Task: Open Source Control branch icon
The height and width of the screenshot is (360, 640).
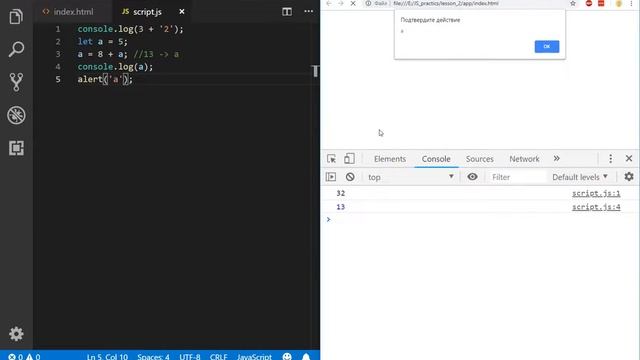Action: point(16,82)
